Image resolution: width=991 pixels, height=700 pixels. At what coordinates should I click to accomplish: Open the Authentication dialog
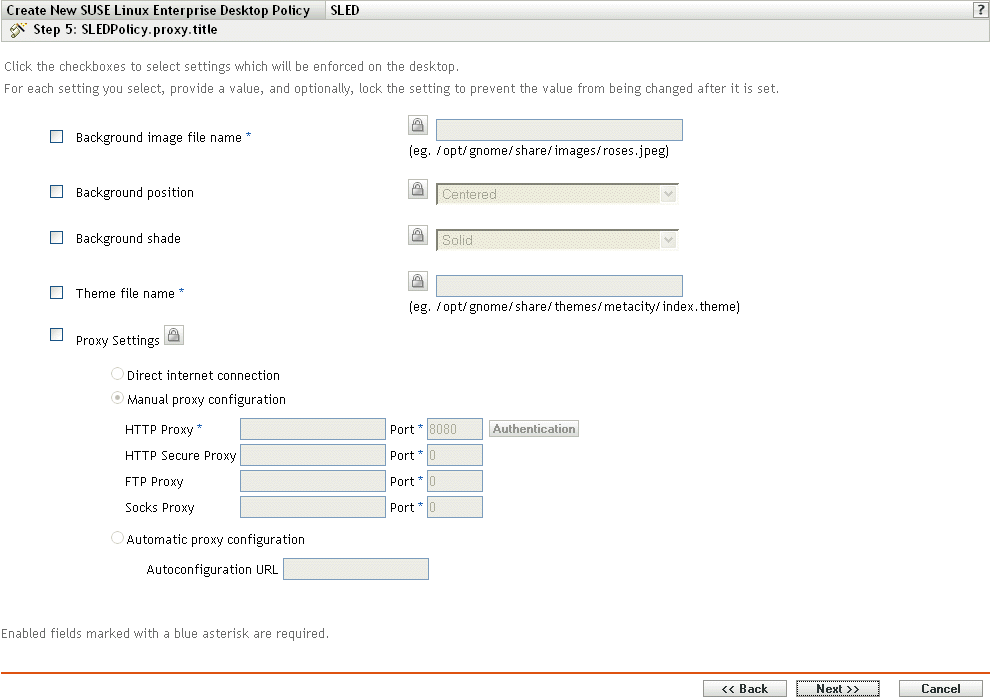point(533,428)
